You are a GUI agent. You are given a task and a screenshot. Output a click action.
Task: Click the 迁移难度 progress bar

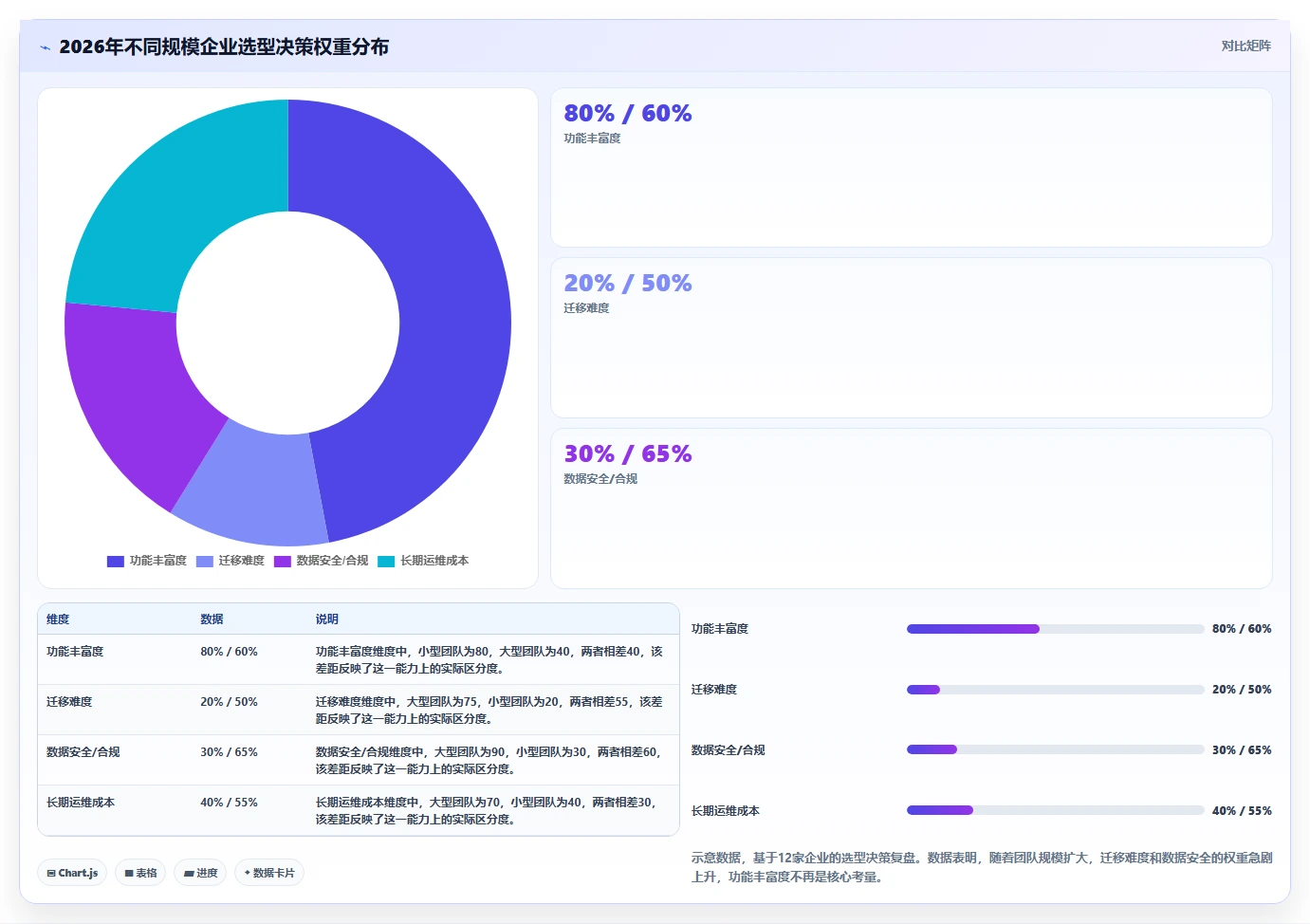[1056, 690]
